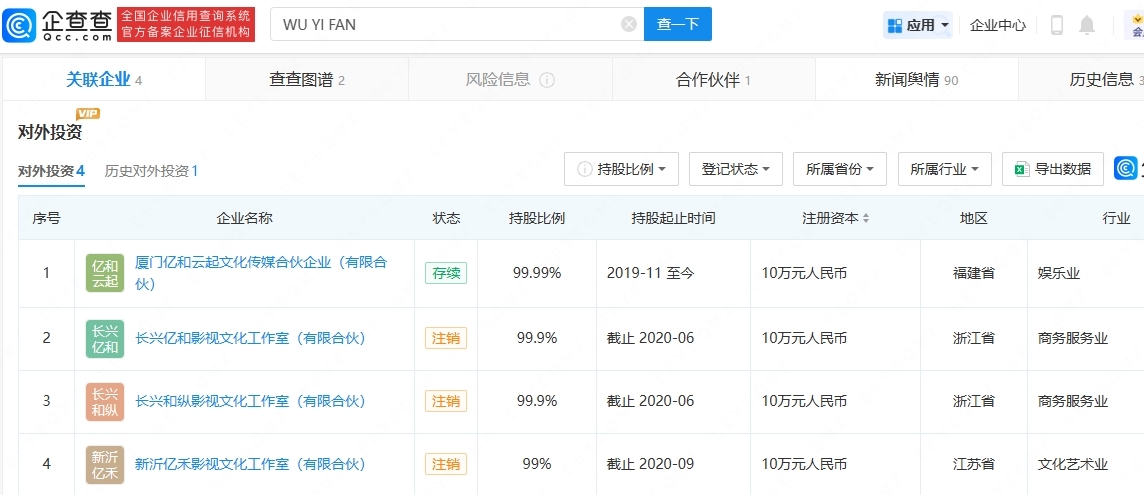
Task: Open 长兴和纵影视文化工作室 link
Action: (x=250, y=401)
